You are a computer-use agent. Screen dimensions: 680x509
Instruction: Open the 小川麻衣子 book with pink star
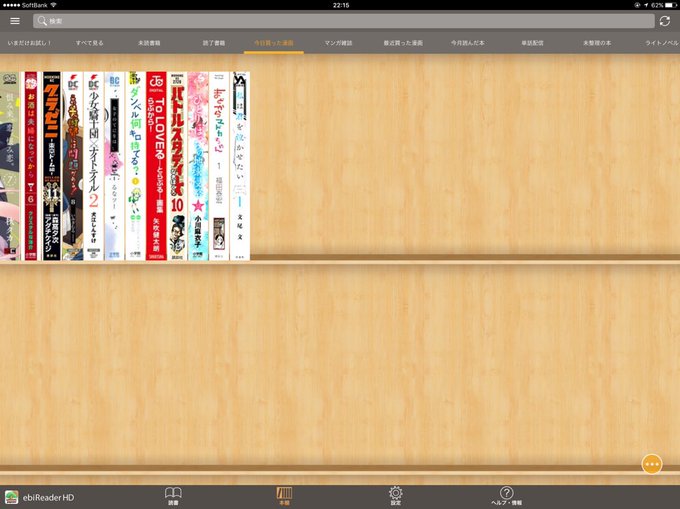click(198, 166)
